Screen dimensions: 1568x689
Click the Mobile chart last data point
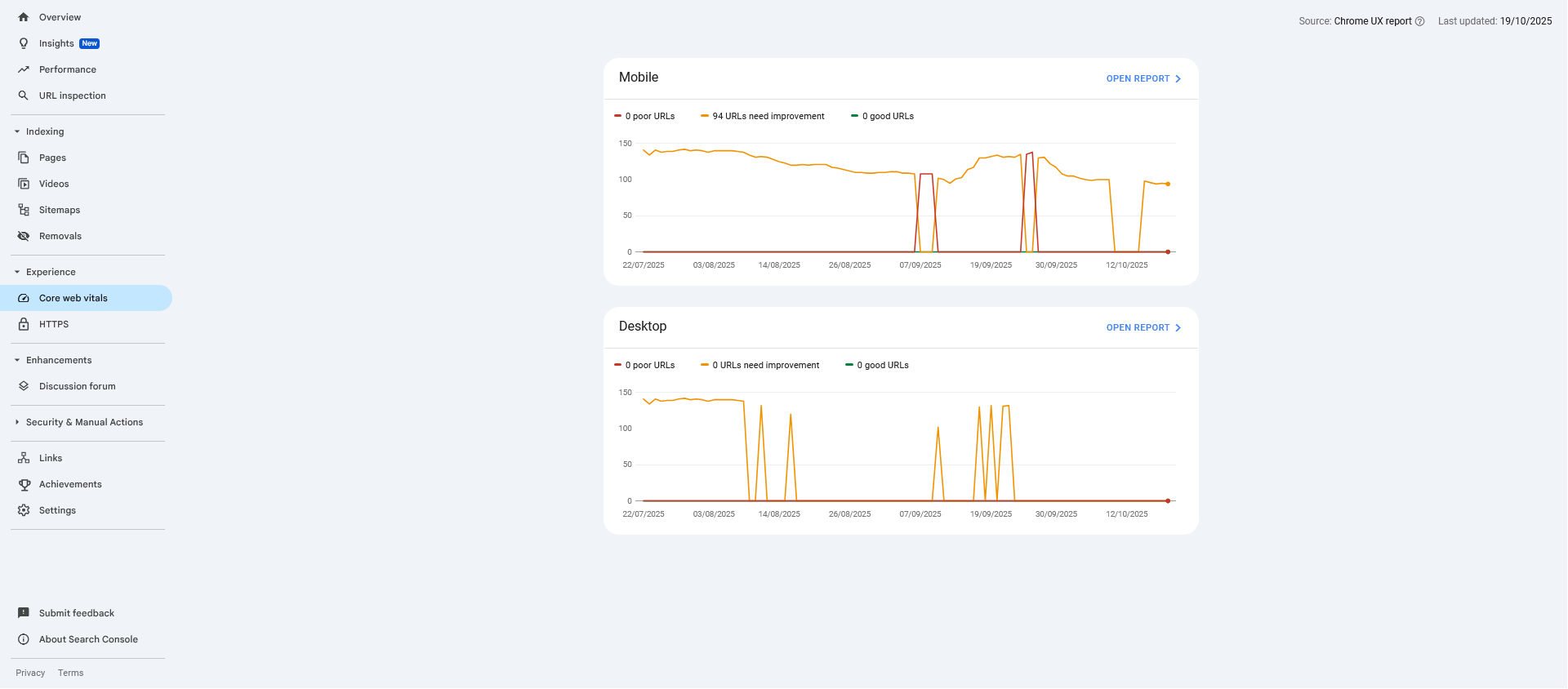click(x=1168, y=184)
